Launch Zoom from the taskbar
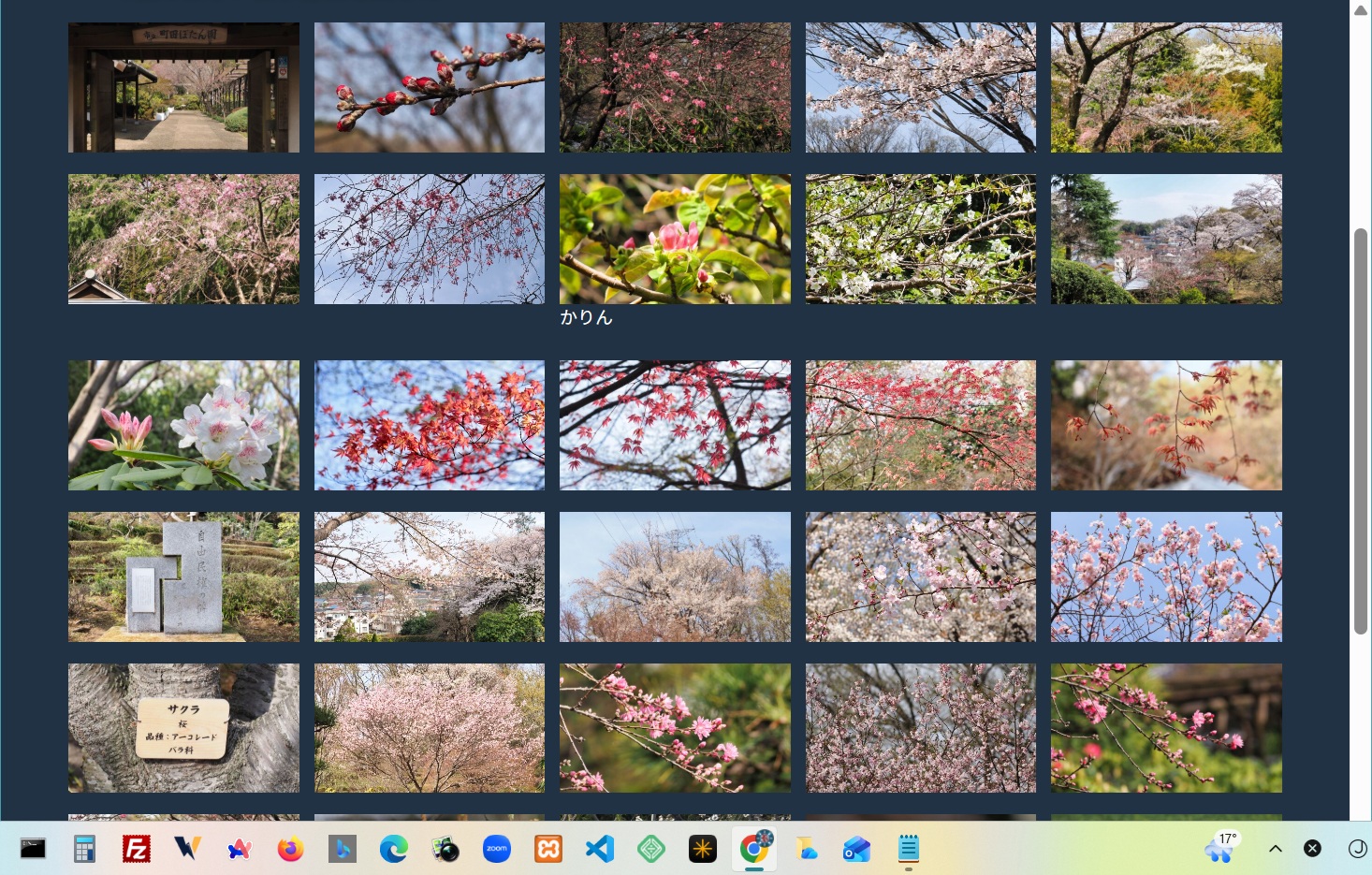 (x=497, y=849)
